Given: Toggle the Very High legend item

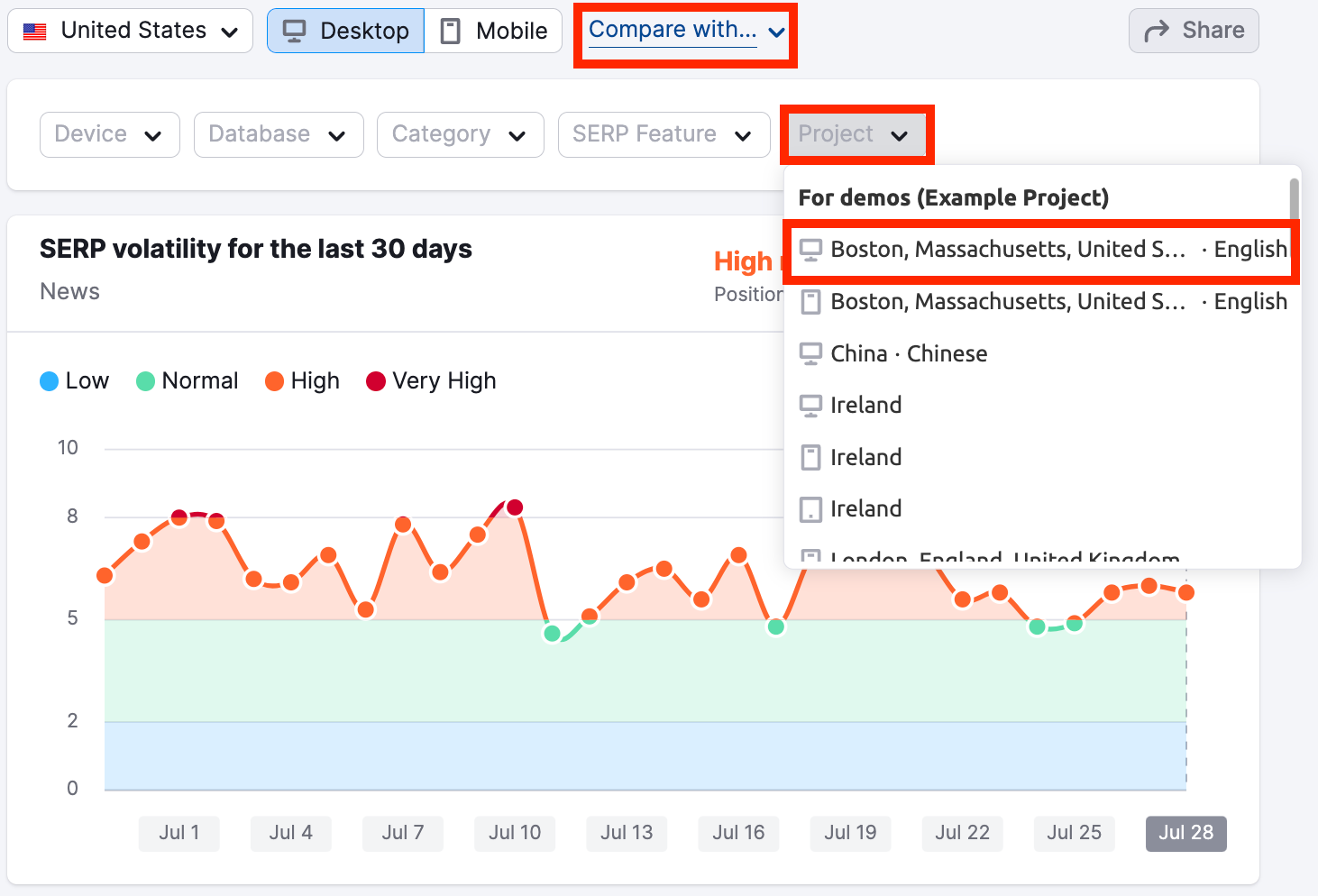Looking at the screenshot, I should 431,381.
